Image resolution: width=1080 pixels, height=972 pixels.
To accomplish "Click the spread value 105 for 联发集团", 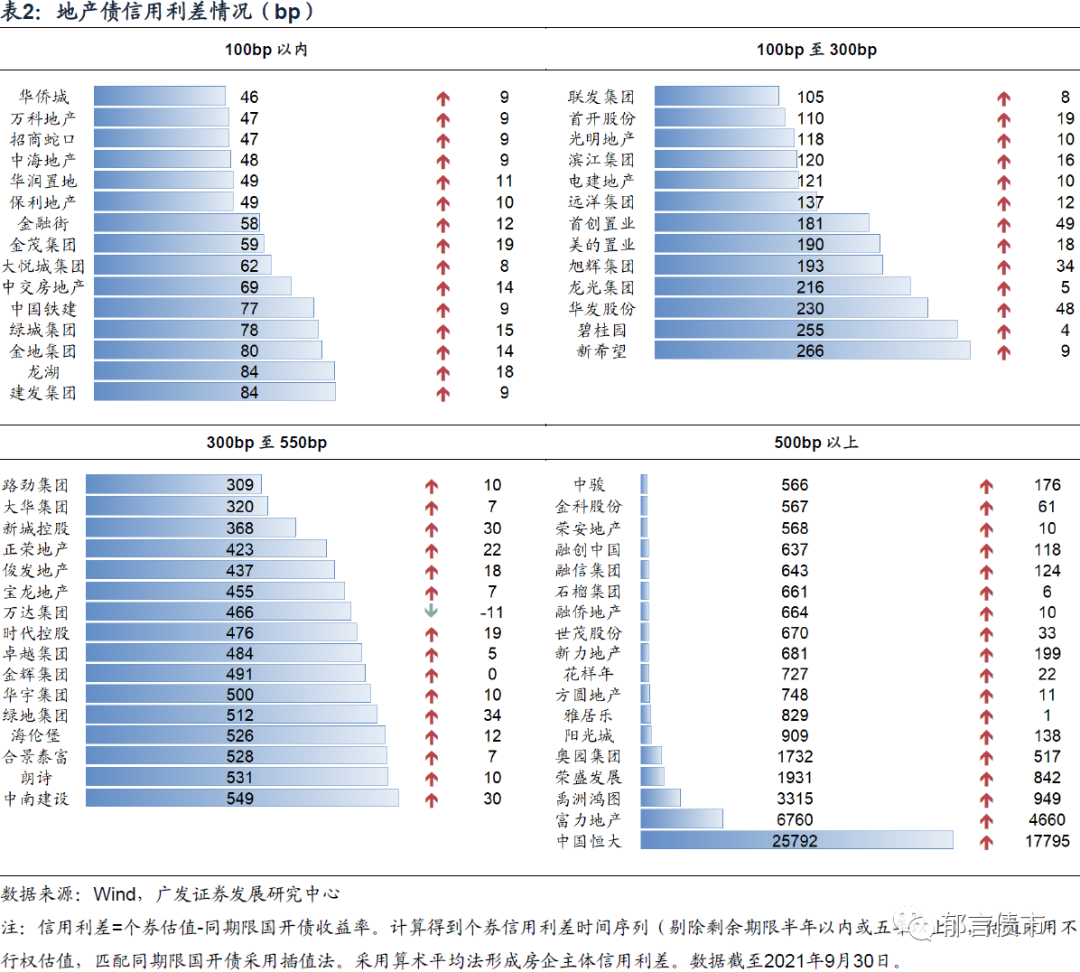I will click(x=811, y=97).
